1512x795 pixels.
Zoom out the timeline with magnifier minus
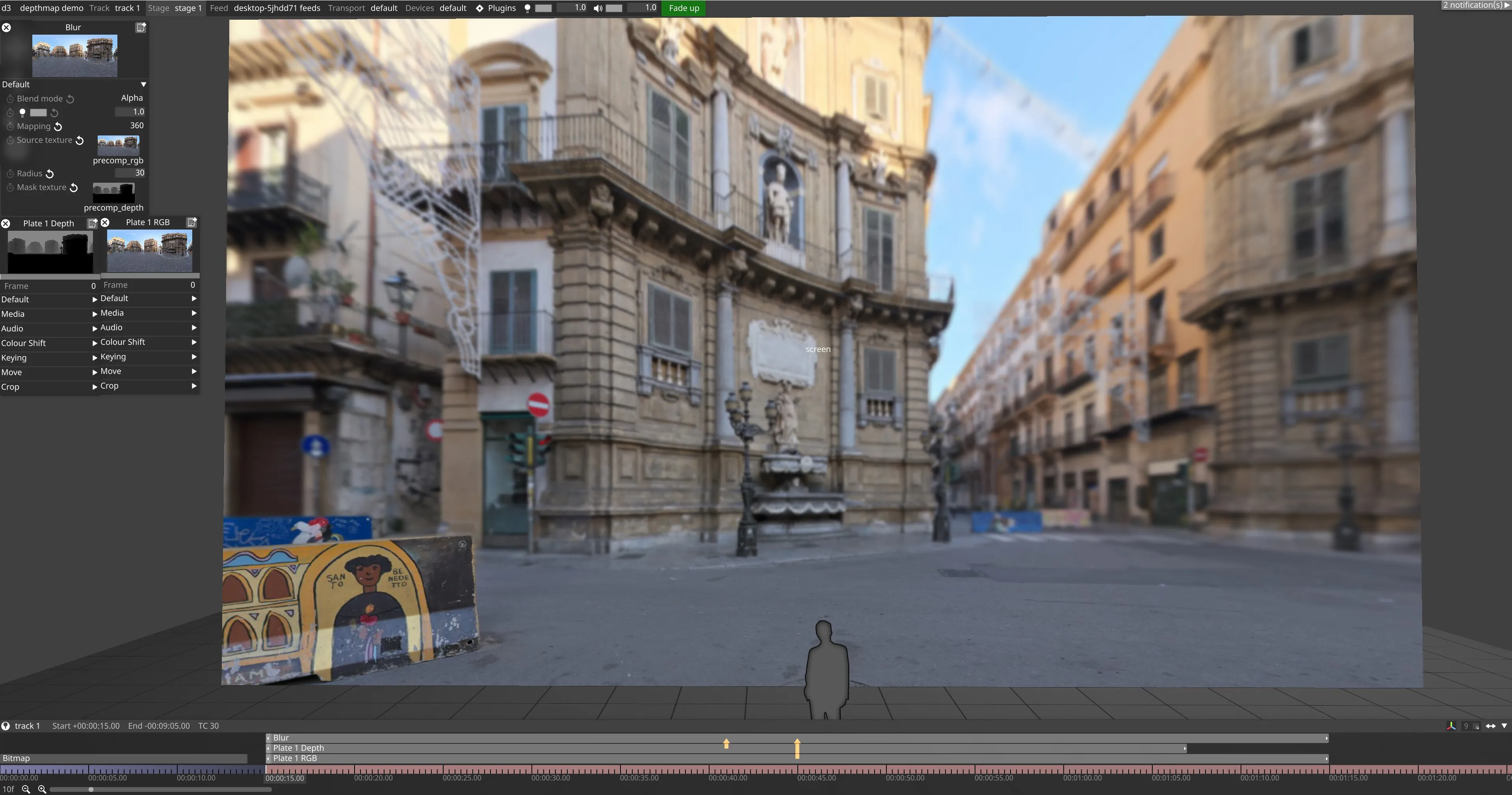click(x=26, y=789)
